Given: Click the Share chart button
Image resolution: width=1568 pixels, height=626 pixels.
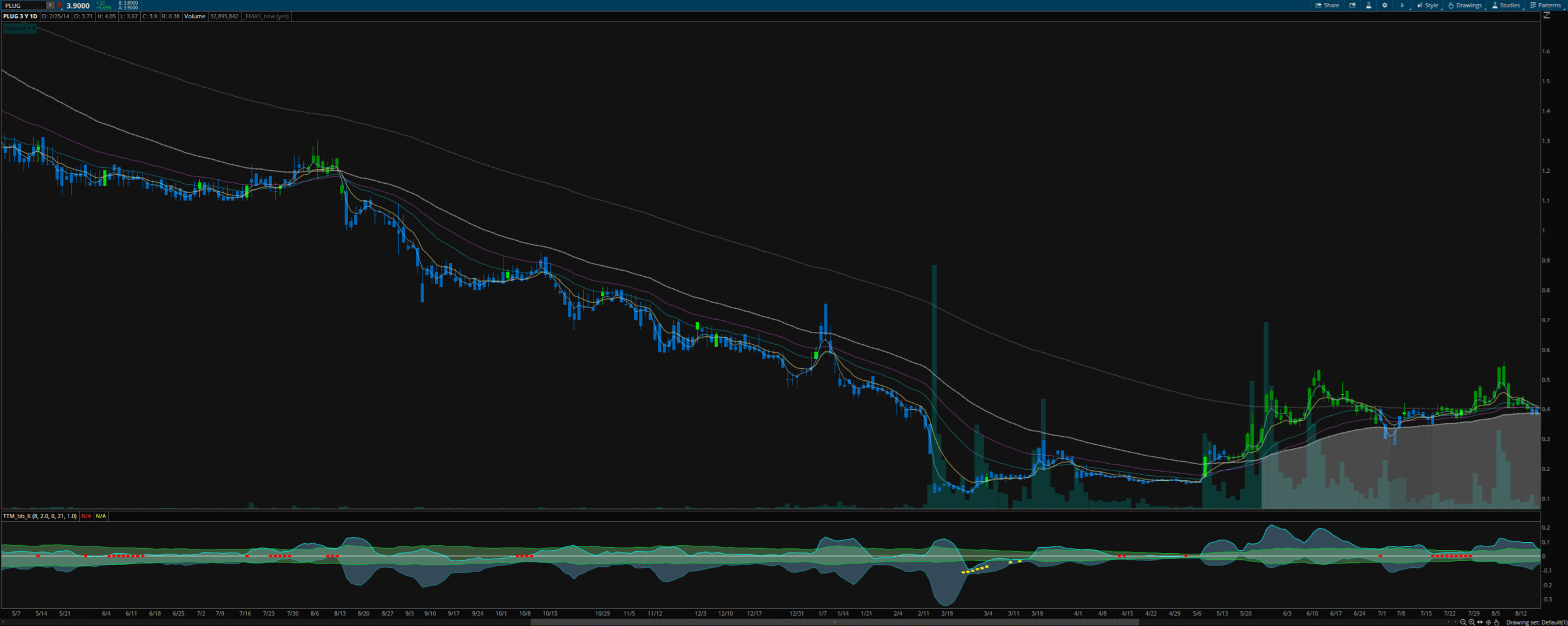Looking at the screenshot, I should click(x=1327, y=6).
